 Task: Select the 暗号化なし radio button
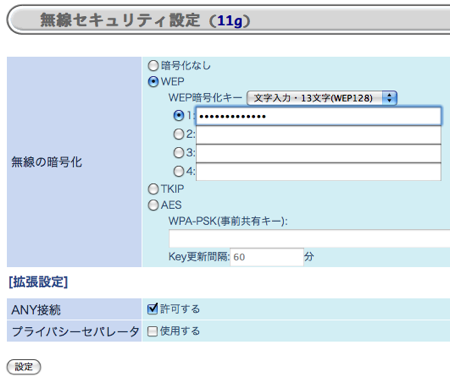[x=153, y=66]
